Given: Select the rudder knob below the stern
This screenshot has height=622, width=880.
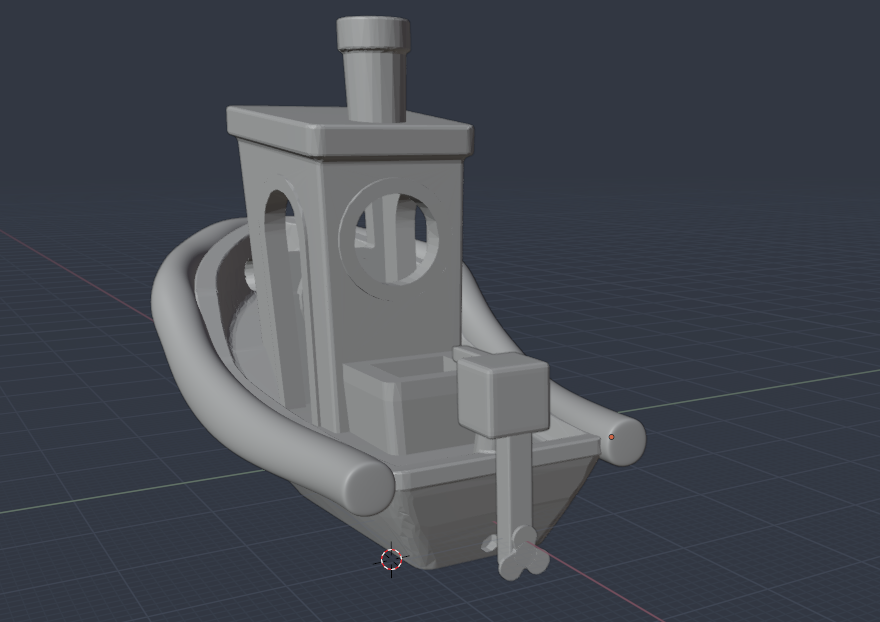Looking at the screenshot, I should 523,553.
